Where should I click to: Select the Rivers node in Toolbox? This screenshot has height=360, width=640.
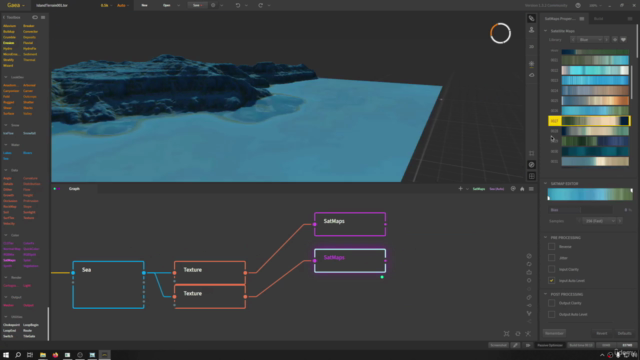pyautogui.click(x=27, y=153)
